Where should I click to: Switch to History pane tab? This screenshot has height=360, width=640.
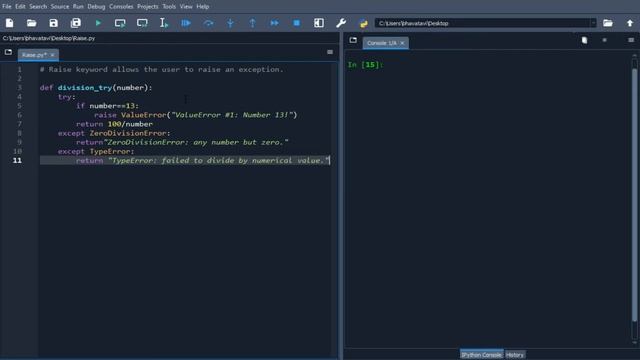click(x=515, y=355)
